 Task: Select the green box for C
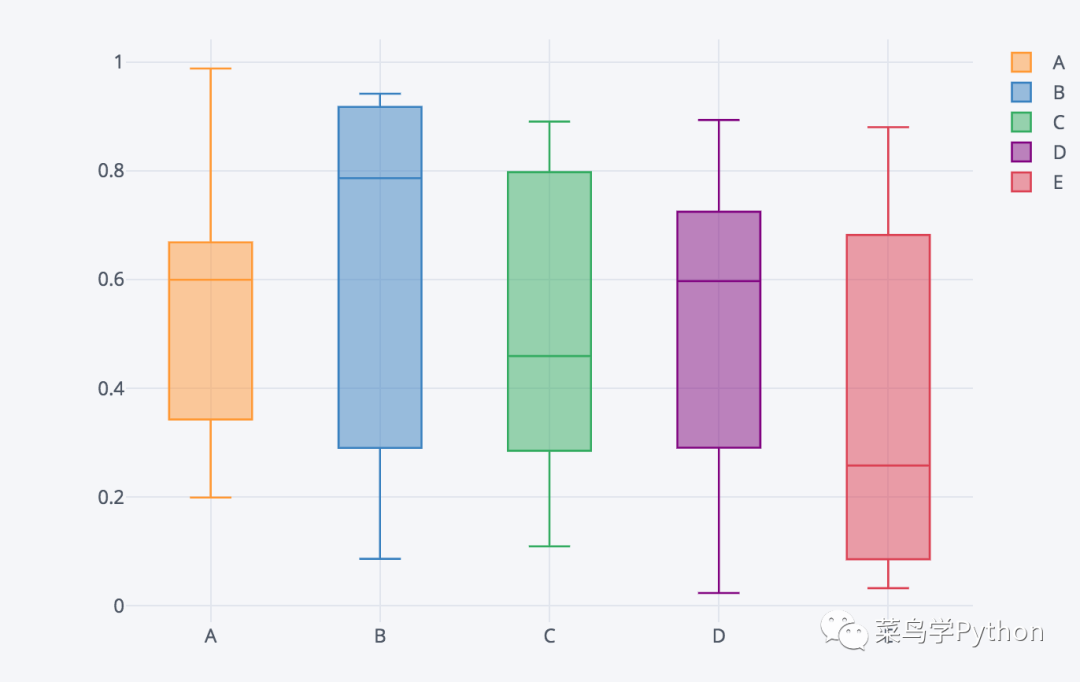click(x=550, y=311)
